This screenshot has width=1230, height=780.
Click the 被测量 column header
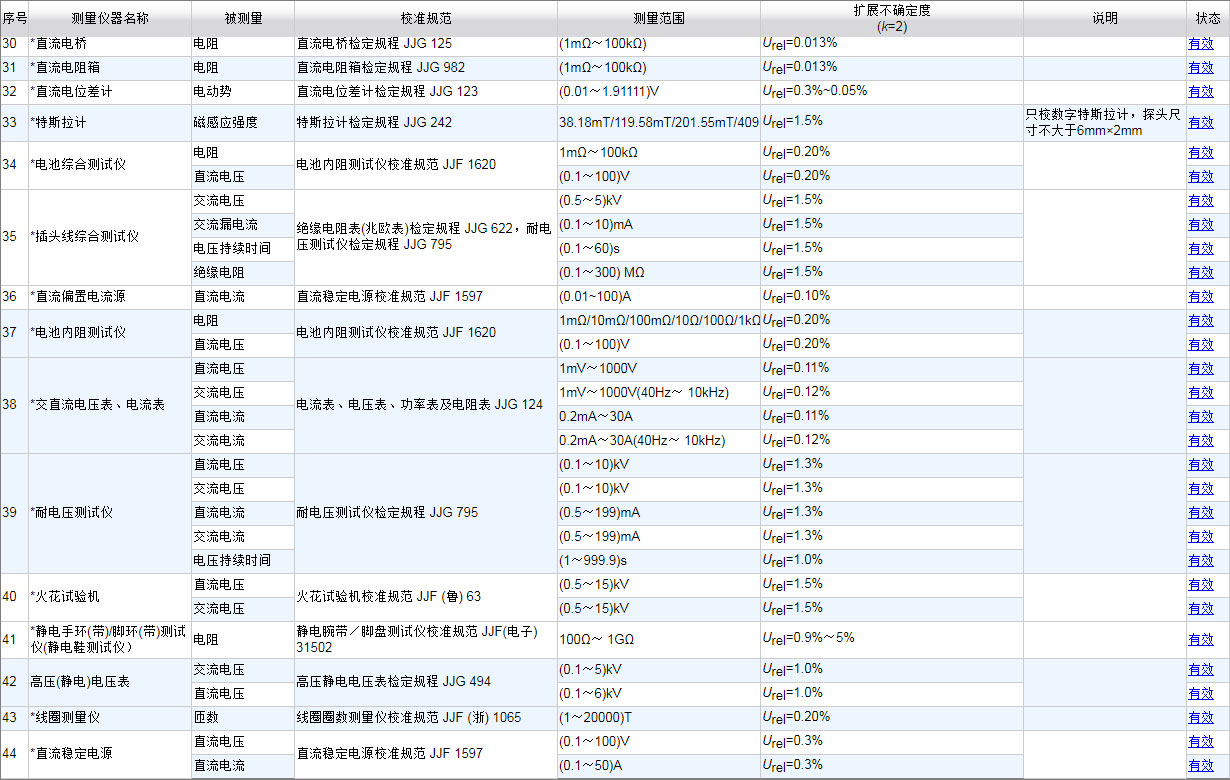pos(242,19)
